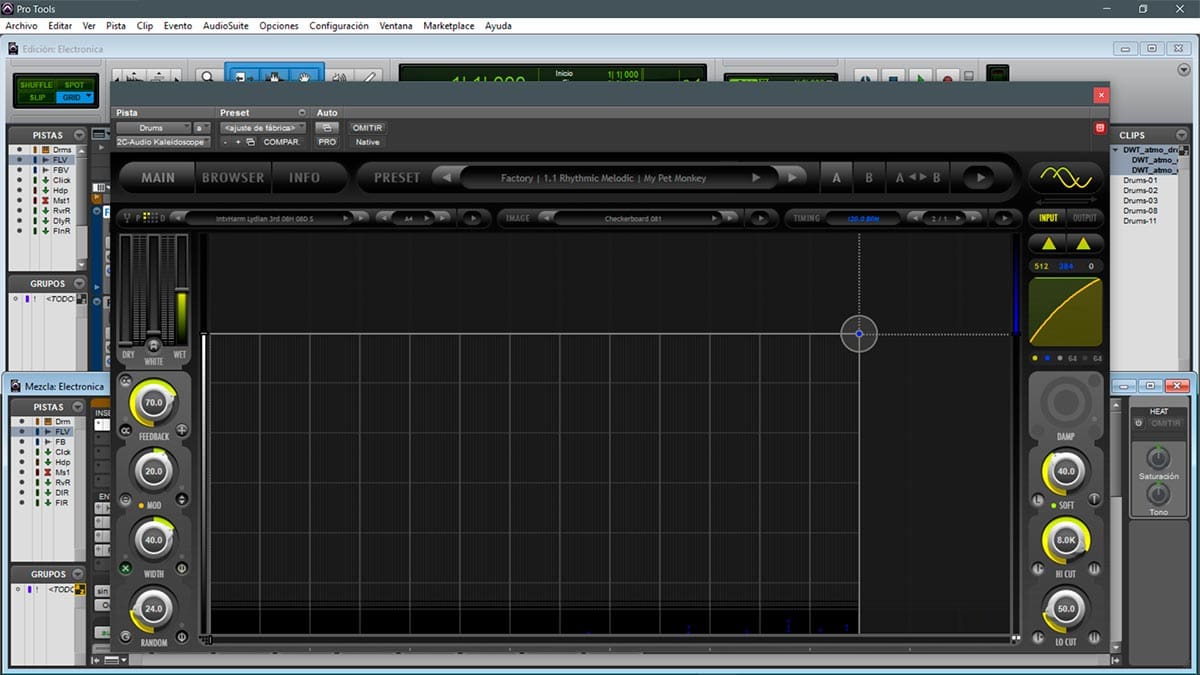Click the 2C-Audio Kaleidoscope plug-in selector
1200x675 pixels.
162,142
